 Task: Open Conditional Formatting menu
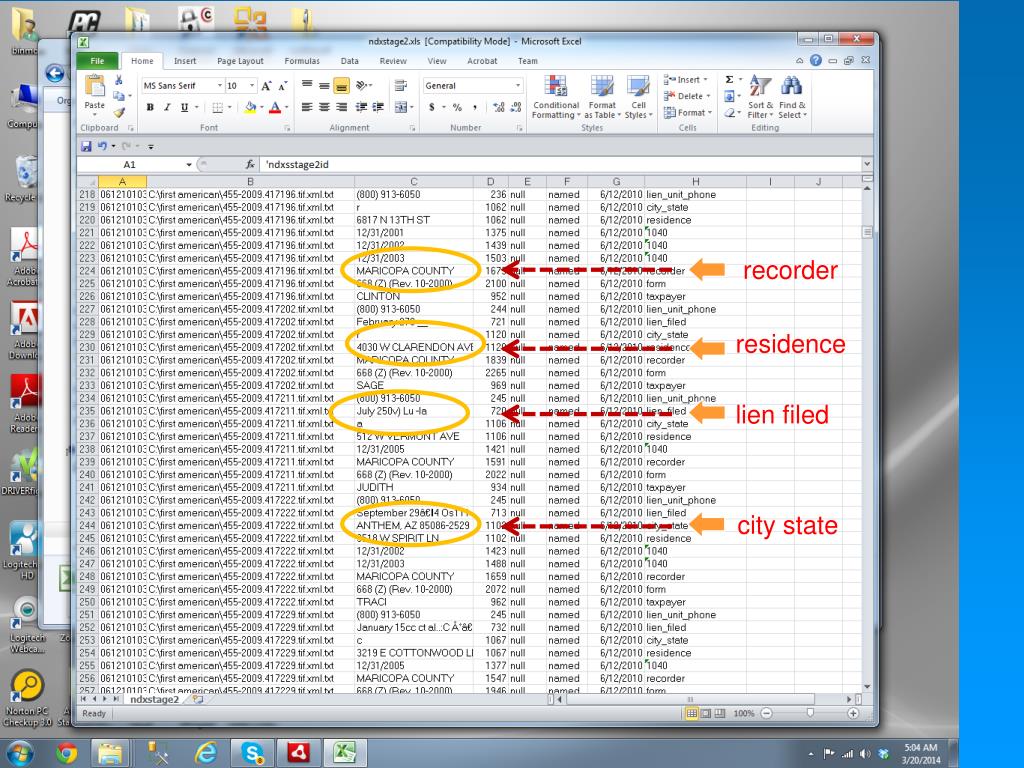pyautogui.click(x=556, y=97)
